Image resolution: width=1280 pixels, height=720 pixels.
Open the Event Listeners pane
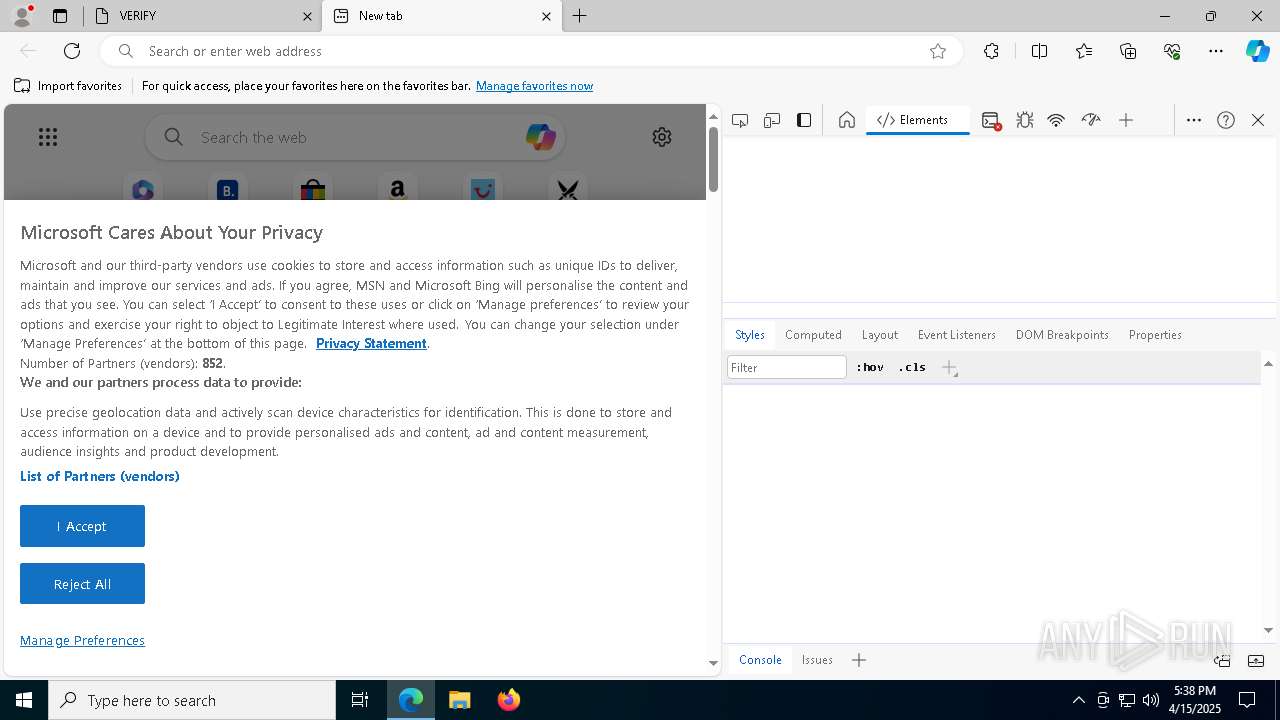click(x=957, y=335)
